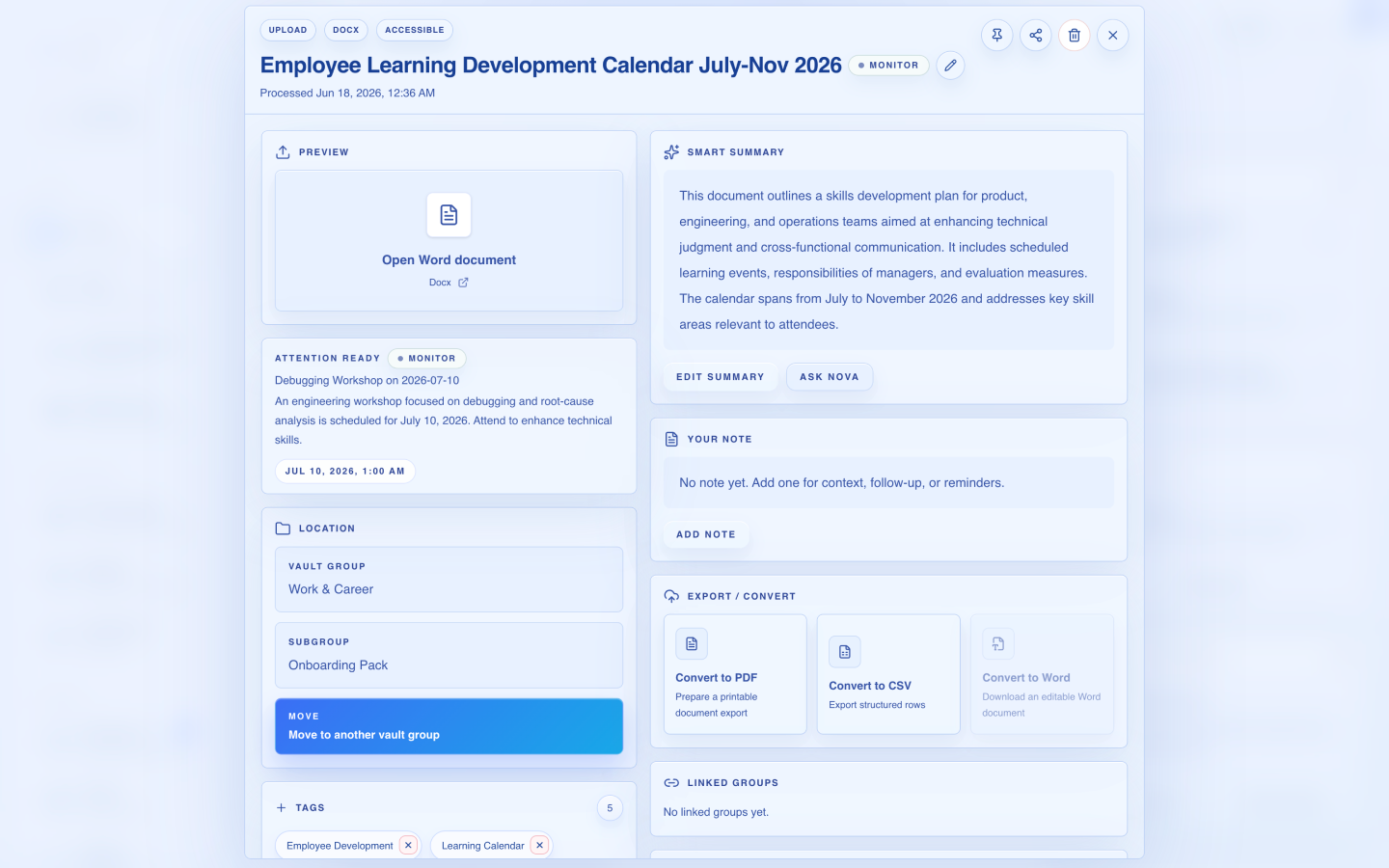This screenshot has height=868, width=1389.
Task: Add a tag with plus icon
Action: click(281, 808)
